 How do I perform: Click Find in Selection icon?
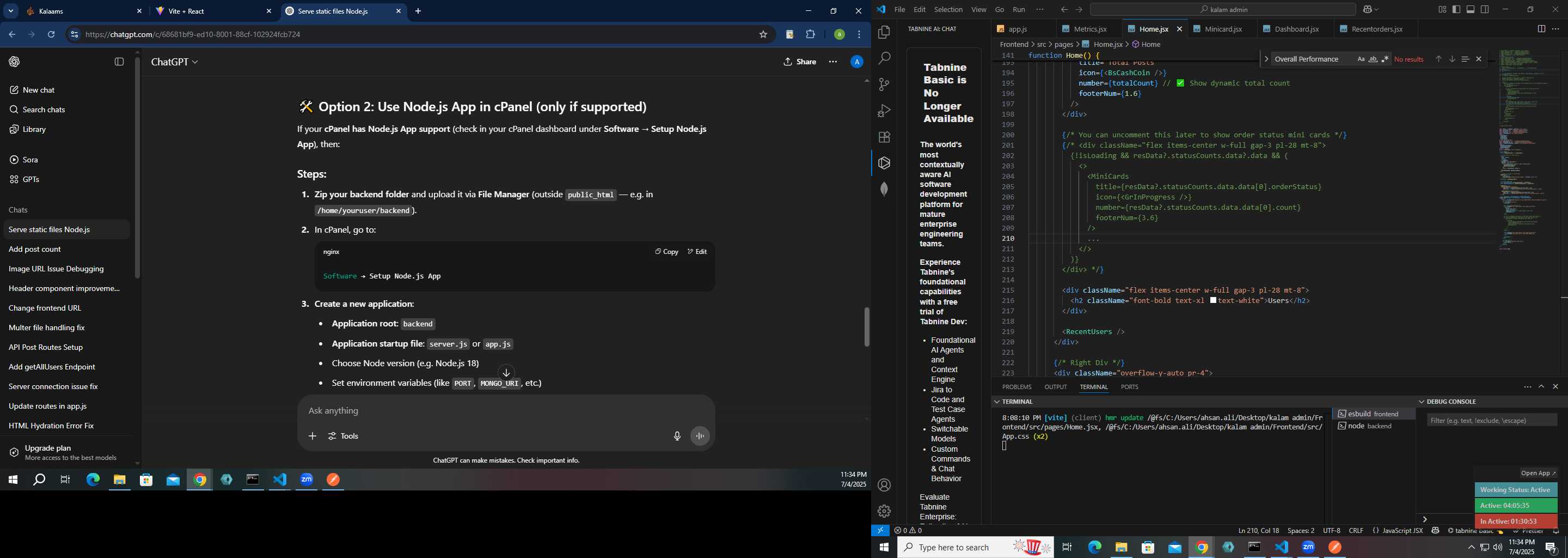(x=1465, y=59)
